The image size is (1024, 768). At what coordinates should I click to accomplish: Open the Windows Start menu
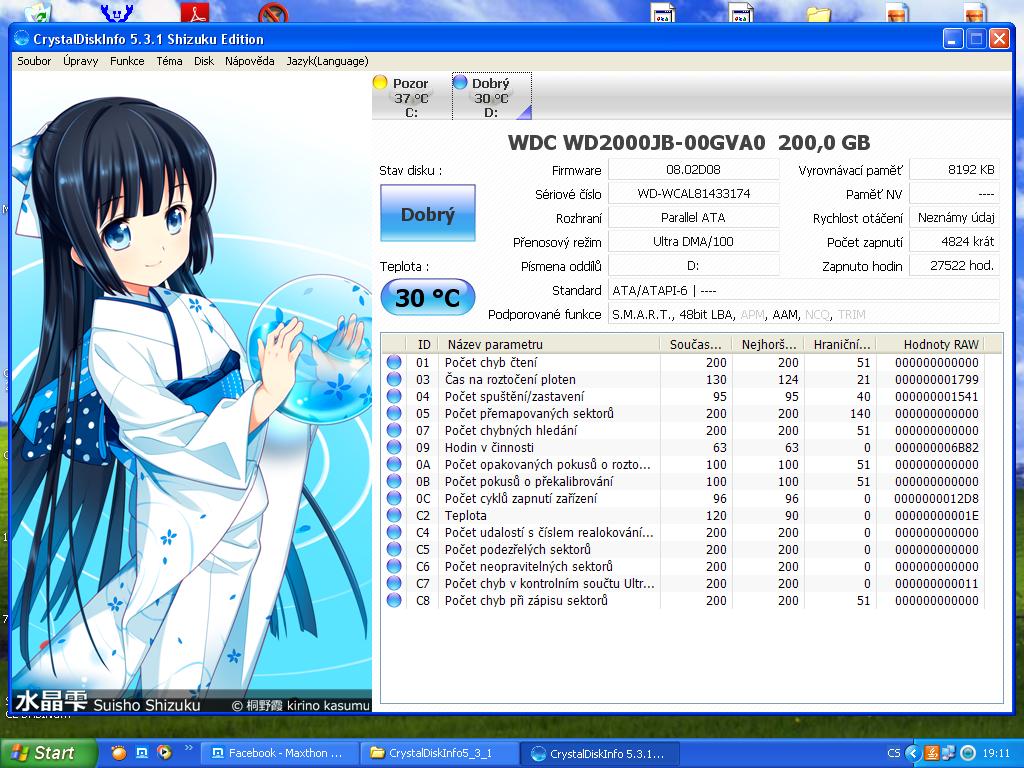(48, 753)
